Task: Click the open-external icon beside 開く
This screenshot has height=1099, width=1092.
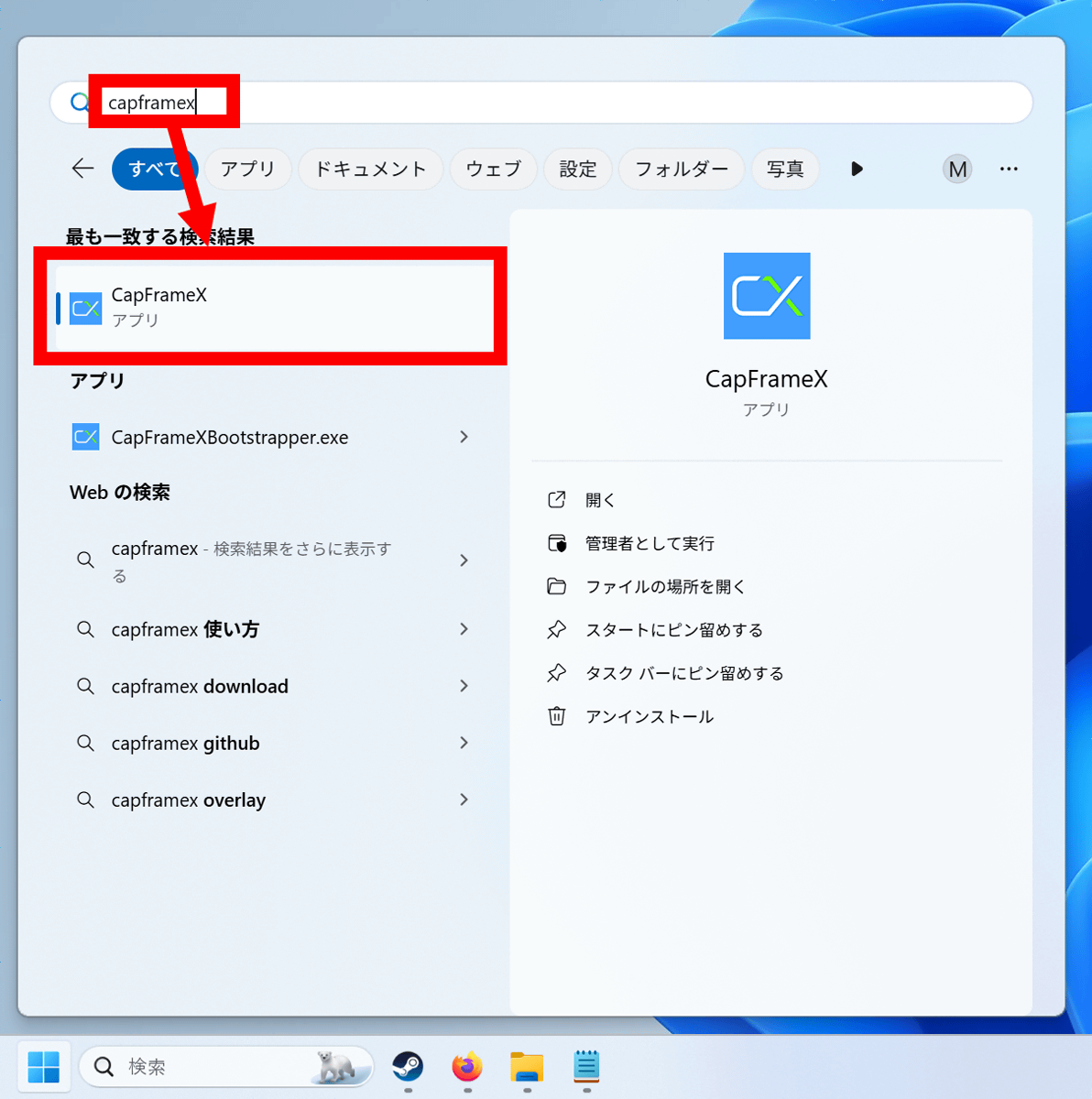Action: coord(556,499)
